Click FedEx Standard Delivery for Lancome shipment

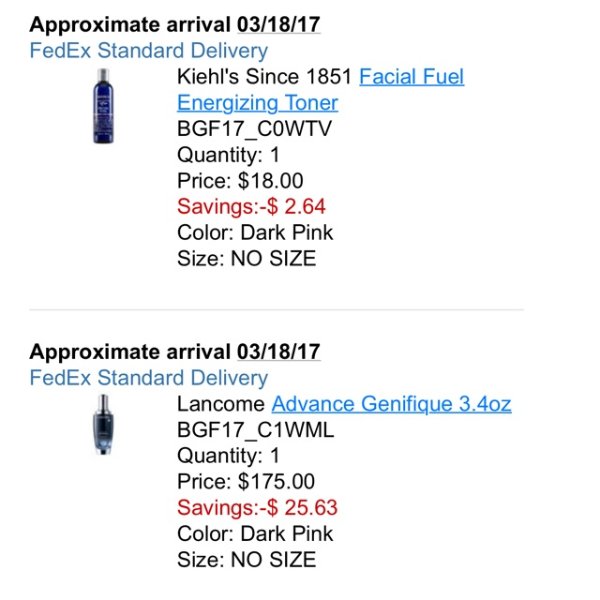tap(148, 378)
